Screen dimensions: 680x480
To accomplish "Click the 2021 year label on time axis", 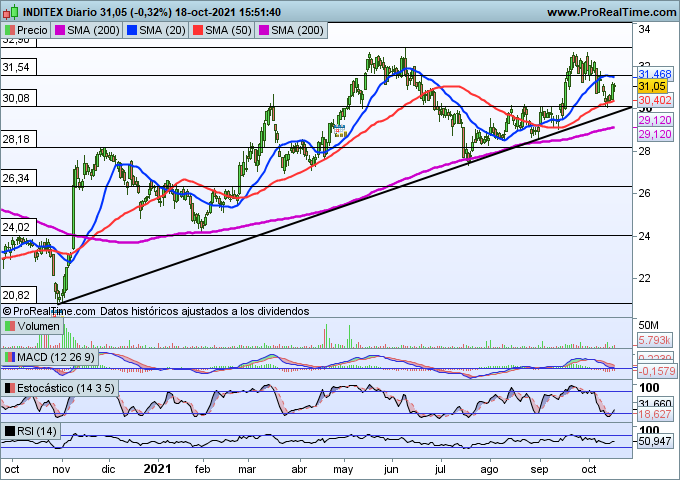I will pyautogui.click(x=157, y=469).
